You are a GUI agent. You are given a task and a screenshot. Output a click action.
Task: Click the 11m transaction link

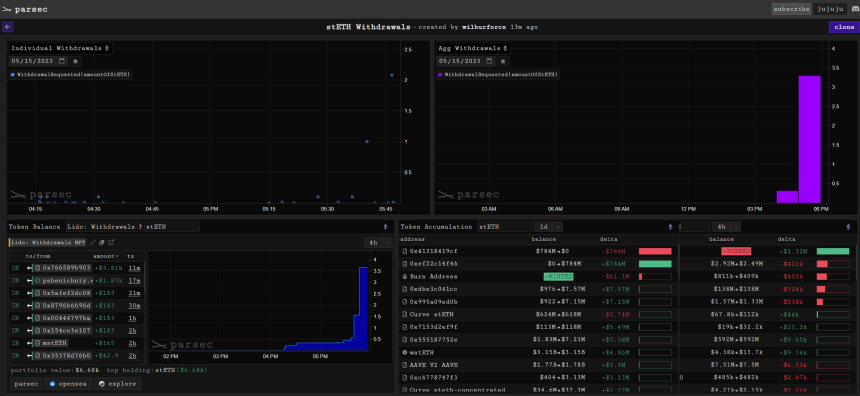[134, 268]
